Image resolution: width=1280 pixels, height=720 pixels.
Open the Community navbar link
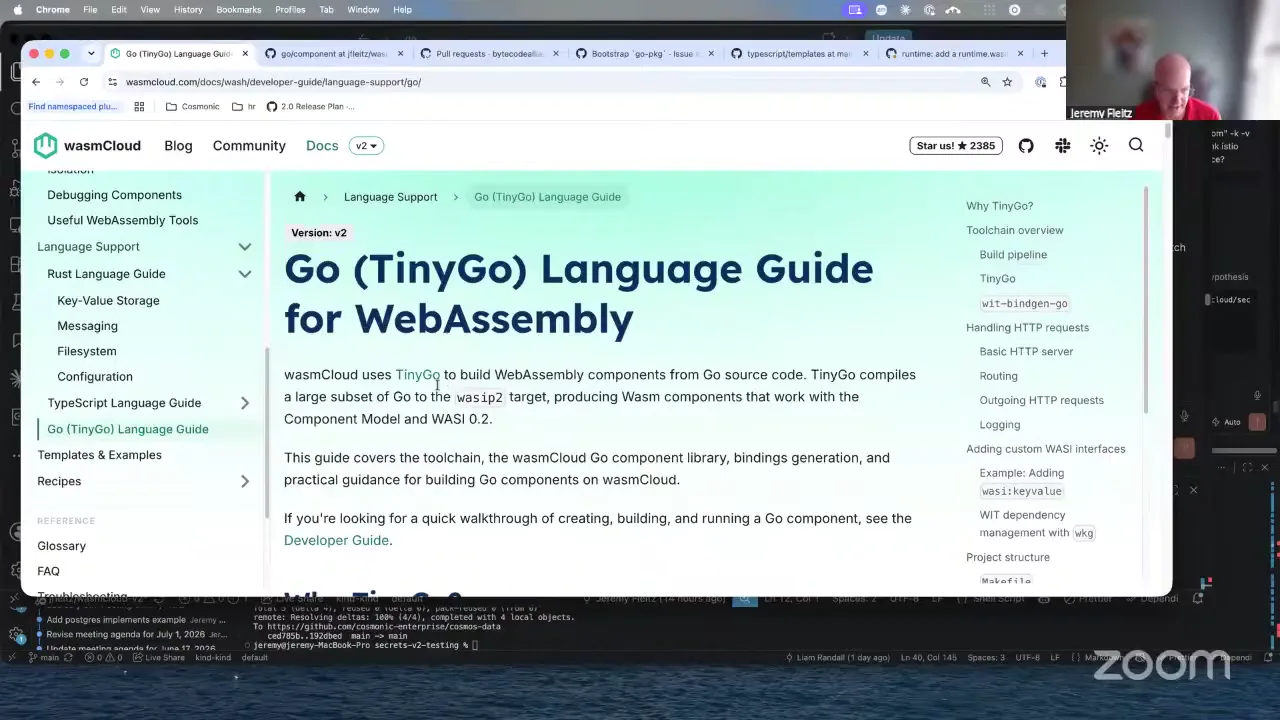point(249,146)
